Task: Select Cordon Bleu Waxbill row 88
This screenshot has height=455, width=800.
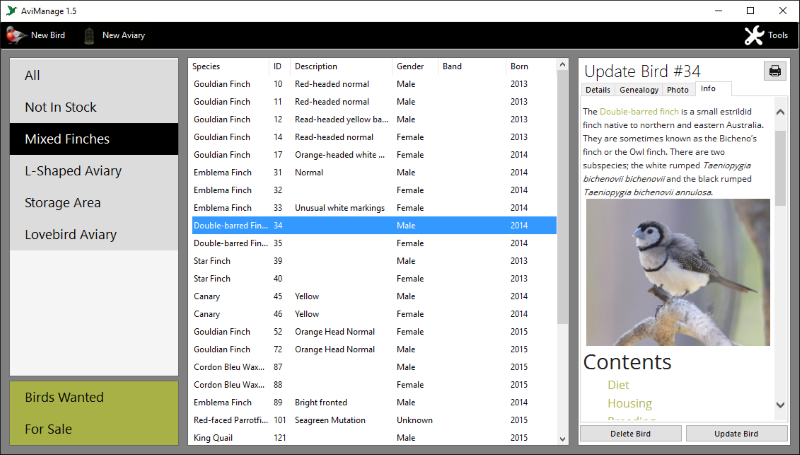Action: point(374,385)
